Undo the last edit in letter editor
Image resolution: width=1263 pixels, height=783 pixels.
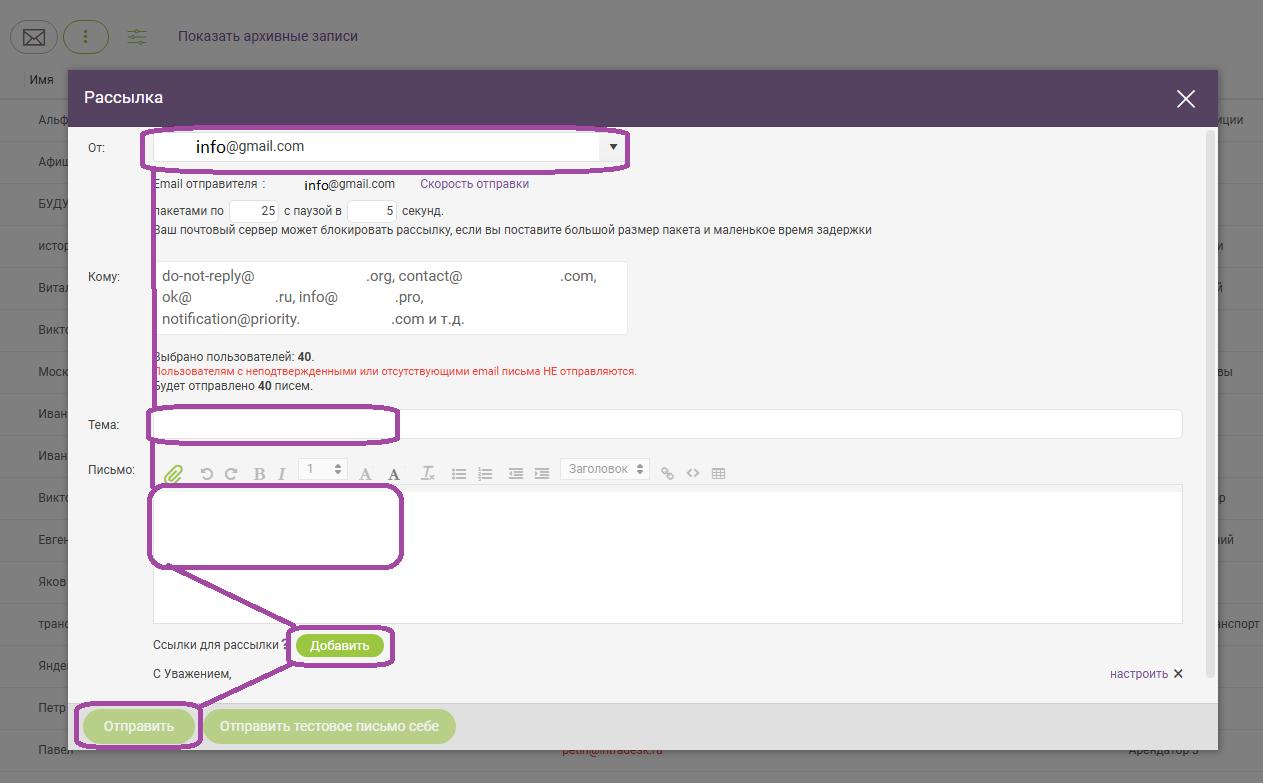pyautogui.click(x=207, y=474)
